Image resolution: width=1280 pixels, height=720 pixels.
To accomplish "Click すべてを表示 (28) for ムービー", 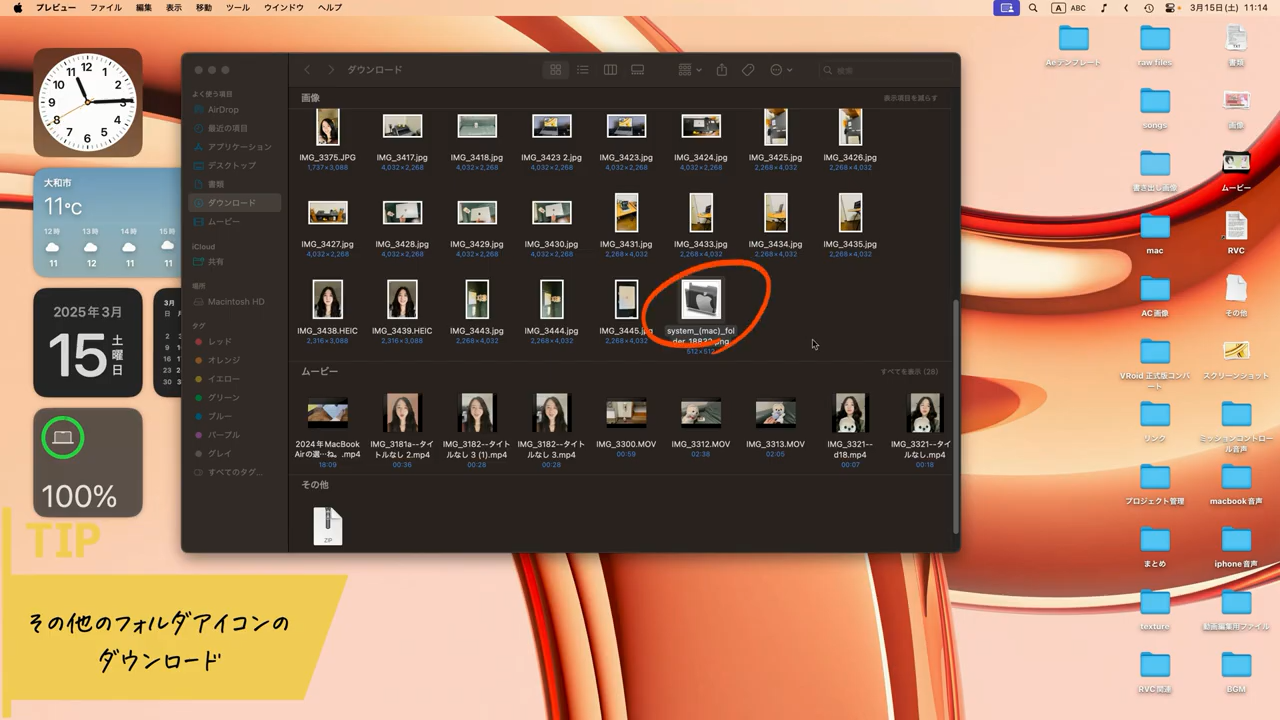I will pos(909,371).
